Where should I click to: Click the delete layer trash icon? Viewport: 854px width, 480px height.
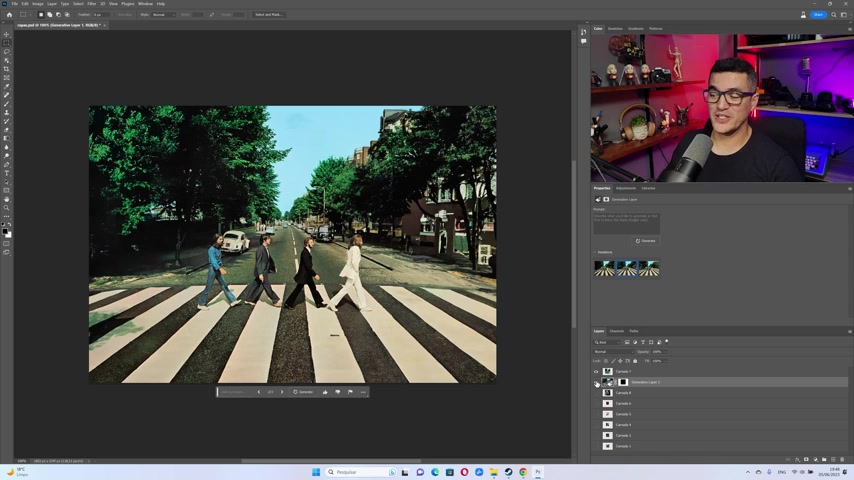(842, 459)
